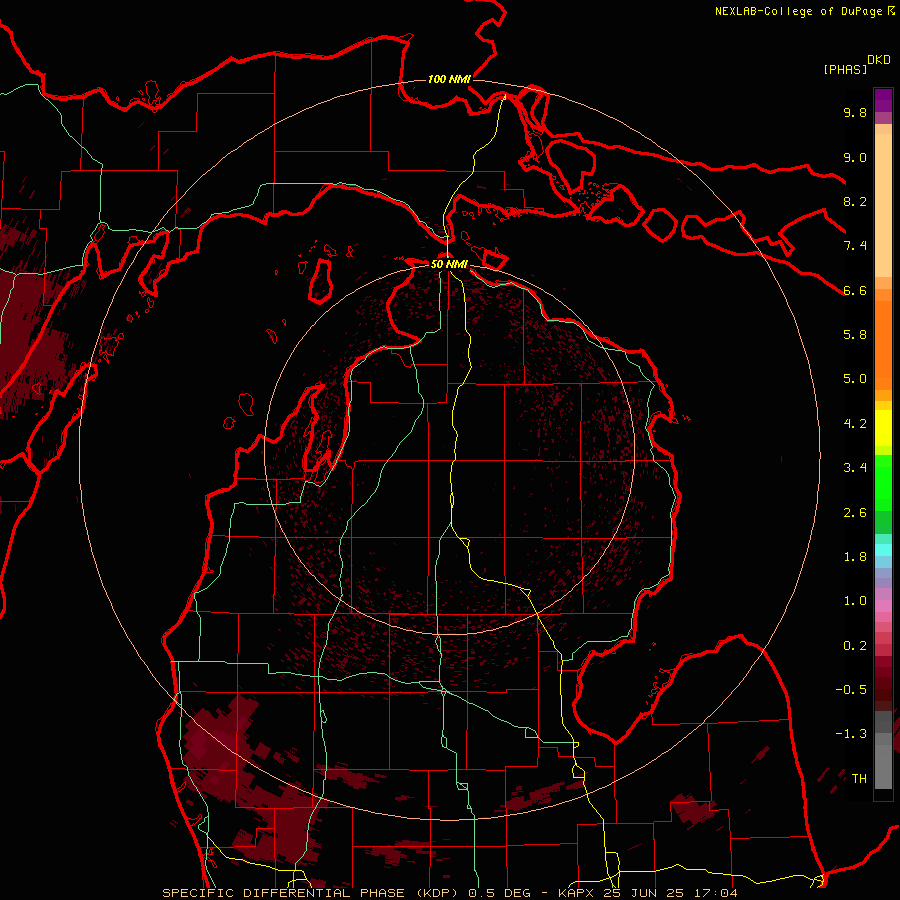
Task: Click the 4.2 scale value
Action: coord(855,424)
